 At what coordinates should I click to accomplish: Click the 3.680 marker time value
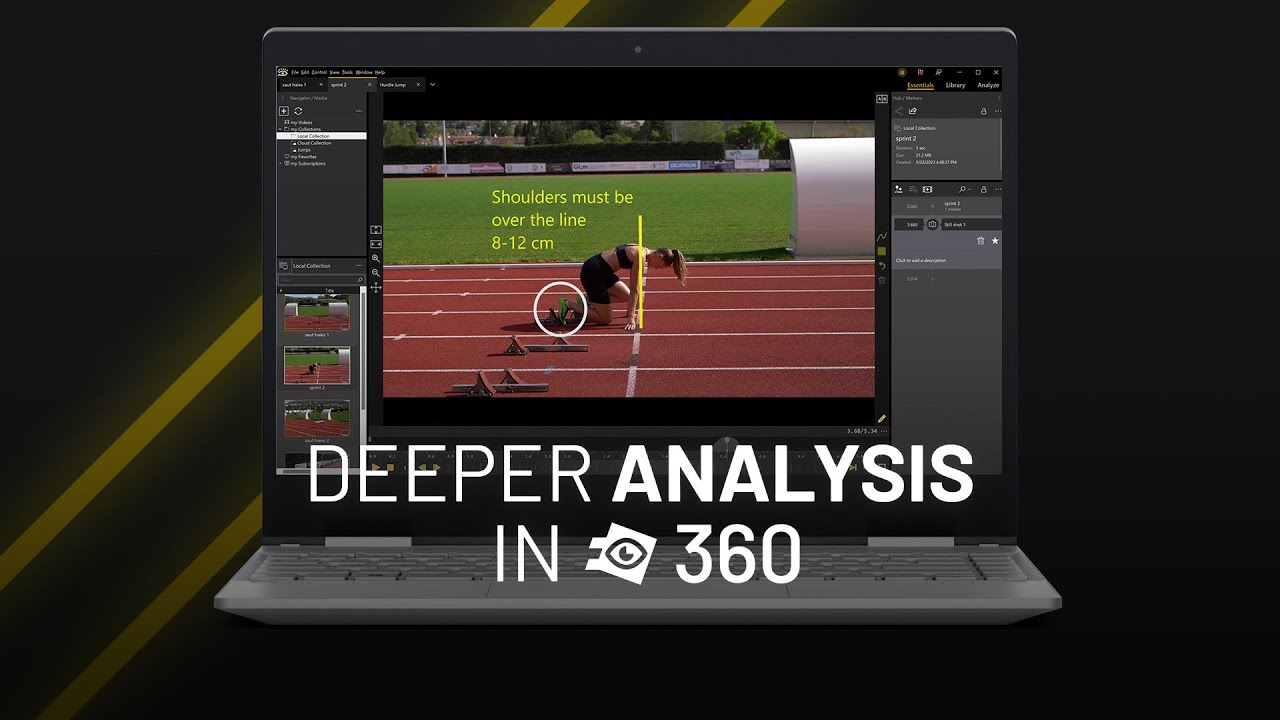pyautogui.click(x=912, y=225)
